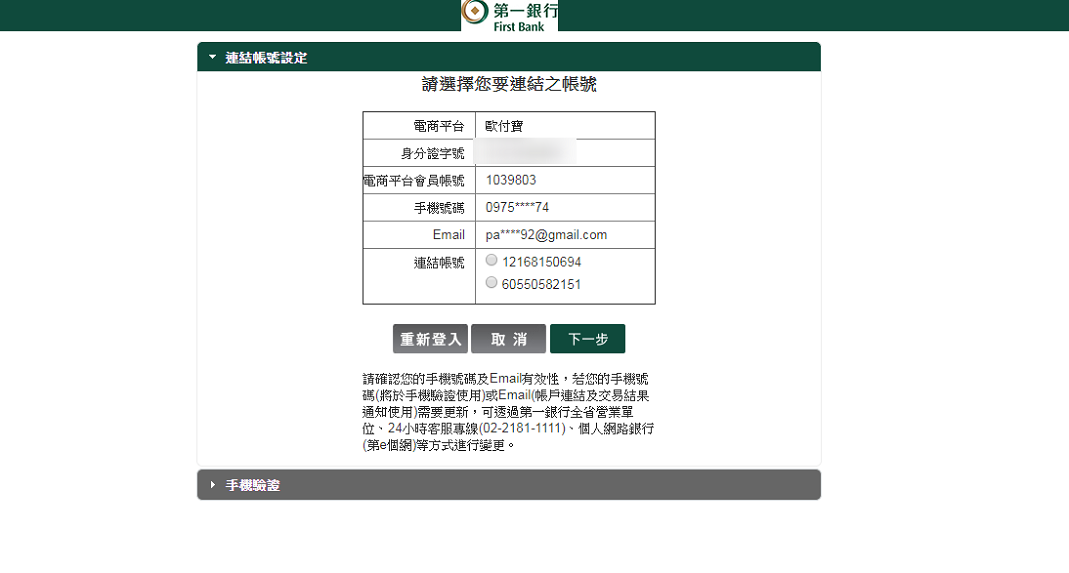Click the email pa****92@gmail.com
The height and width of the screenshot is (573, 1069).
point(546,235)
